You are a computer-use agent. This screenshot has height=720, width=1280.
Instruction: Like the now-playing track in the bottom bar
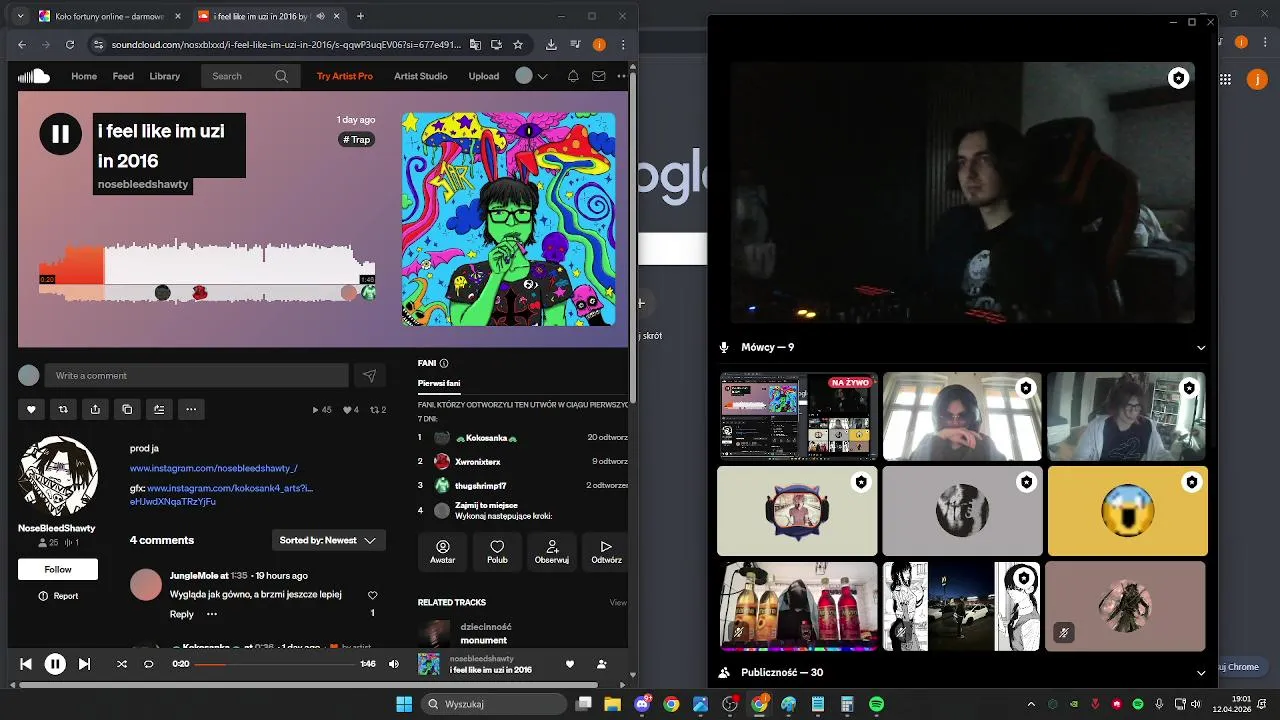pyautogui.click(x=570, y=664)
